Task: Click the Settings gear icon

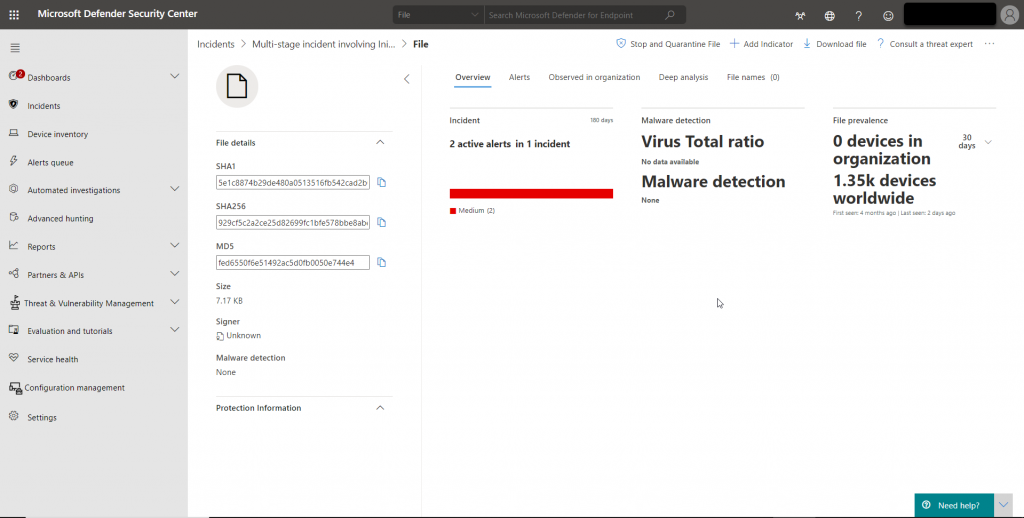Action: 14,416
